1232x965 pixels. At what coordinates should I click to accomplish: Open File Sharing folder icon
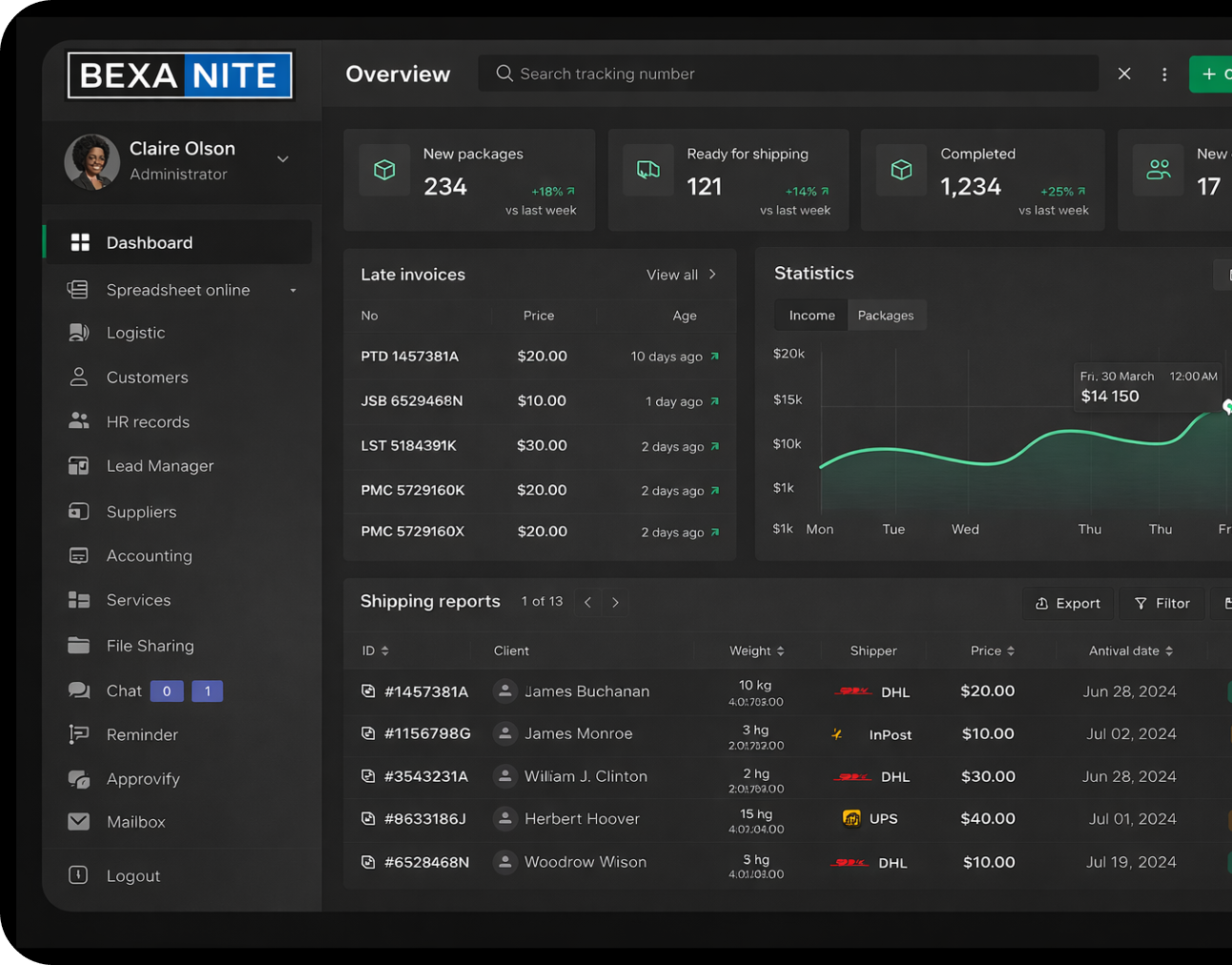[x=79, y=646]
